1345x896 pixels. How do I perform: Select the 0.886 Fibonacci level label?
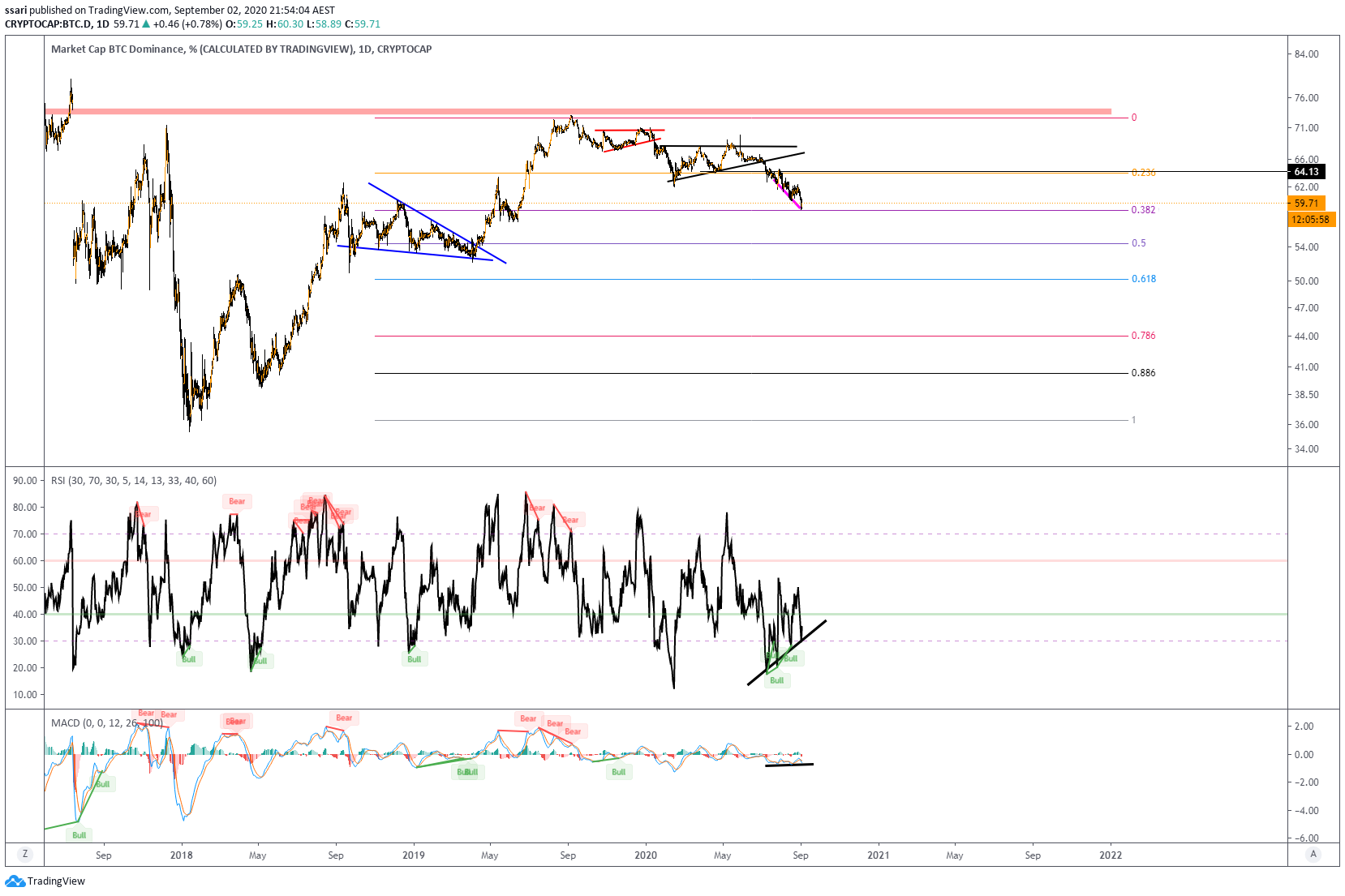point(1144,373)
